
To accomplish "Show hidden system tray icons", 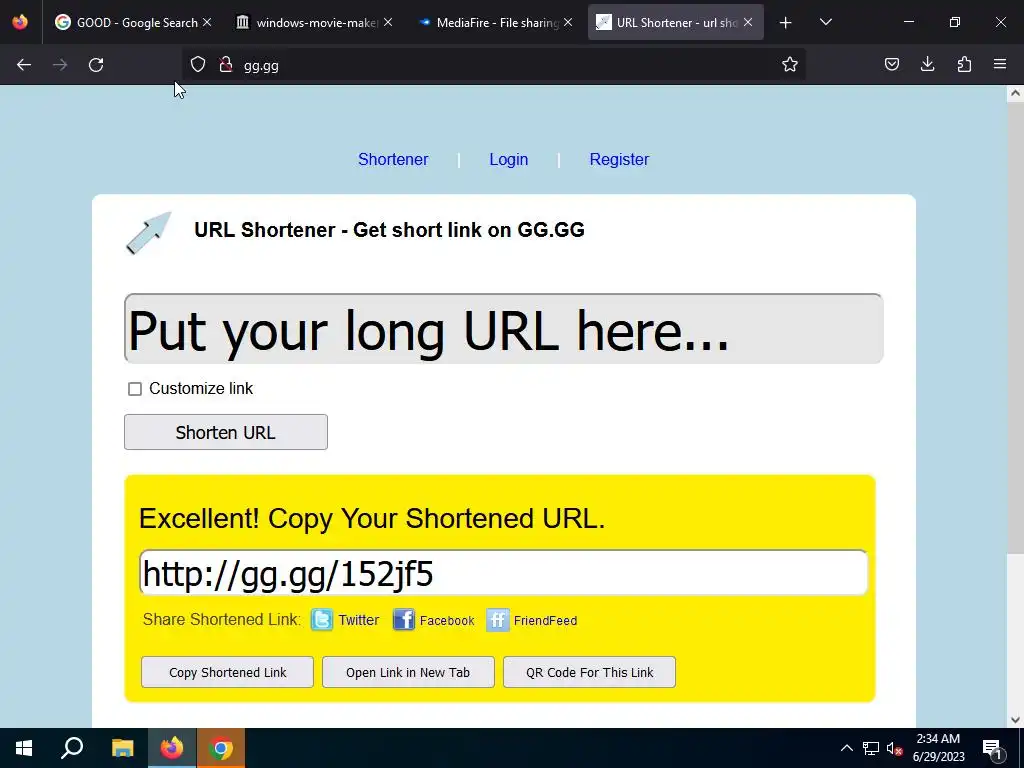I will (846, 748).
